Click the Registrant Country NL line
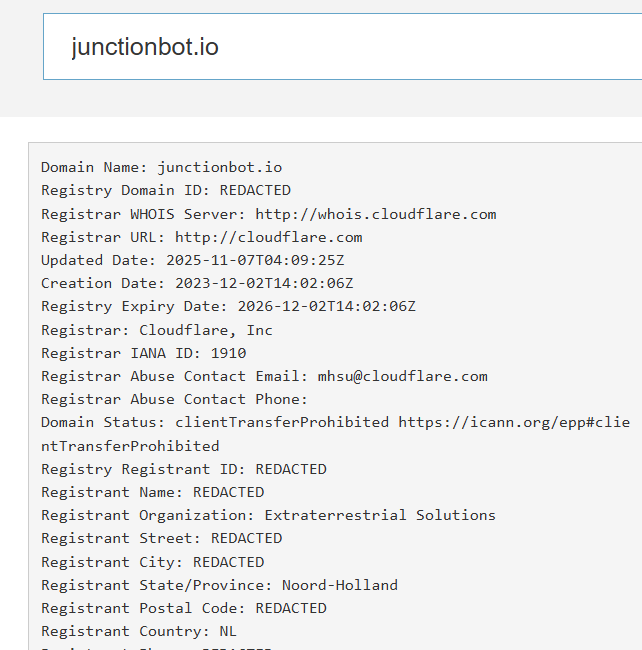 tap(138, 631)
